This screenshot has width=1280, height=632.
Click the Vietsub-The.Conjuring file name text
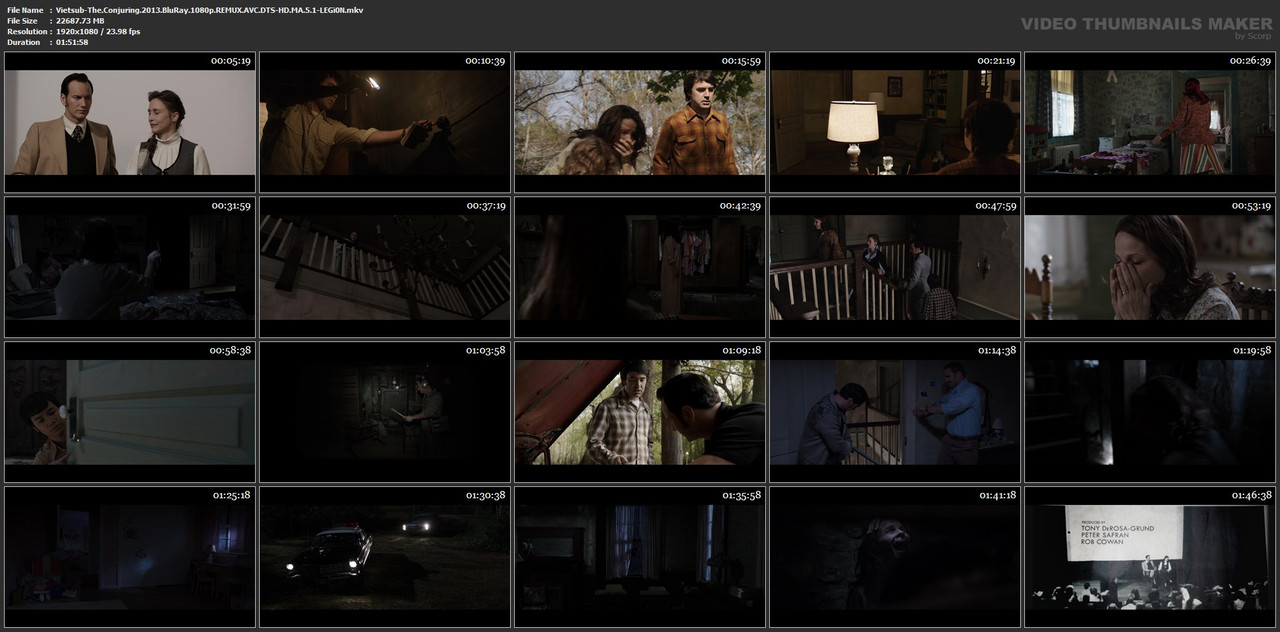[209, 10]
